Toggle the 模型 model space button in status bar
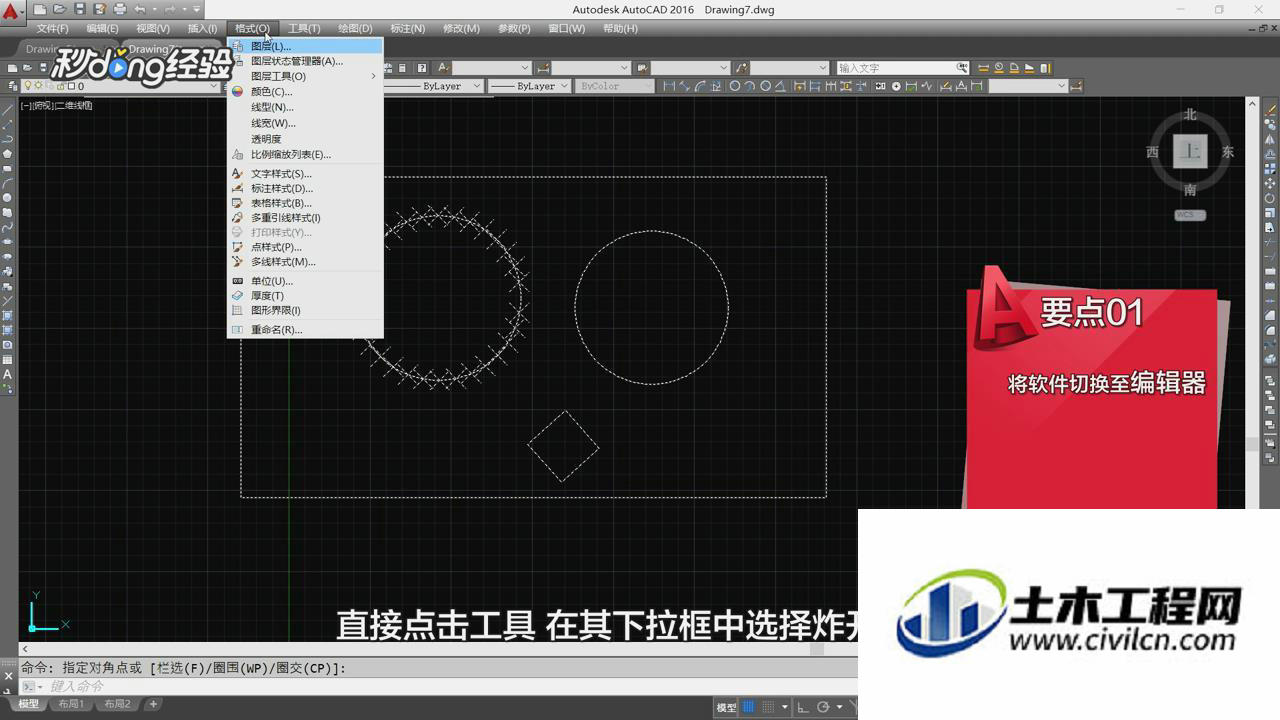The height and width of the screenshot is (720, 1280). pyautogui.click(x=726, y=707)
